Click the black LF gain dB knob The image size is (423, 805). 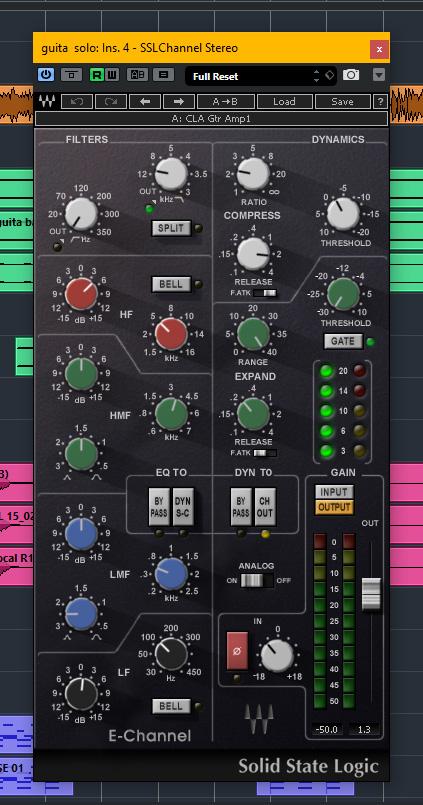click(81, 694)
